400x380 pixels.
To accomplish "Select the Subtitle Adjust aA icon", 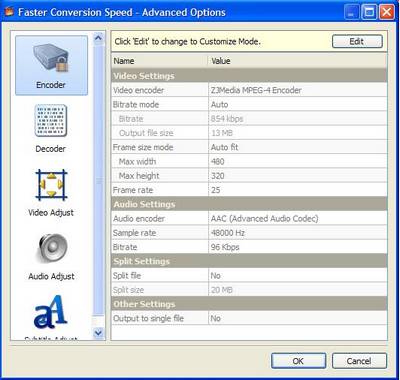I will (50, 312).
